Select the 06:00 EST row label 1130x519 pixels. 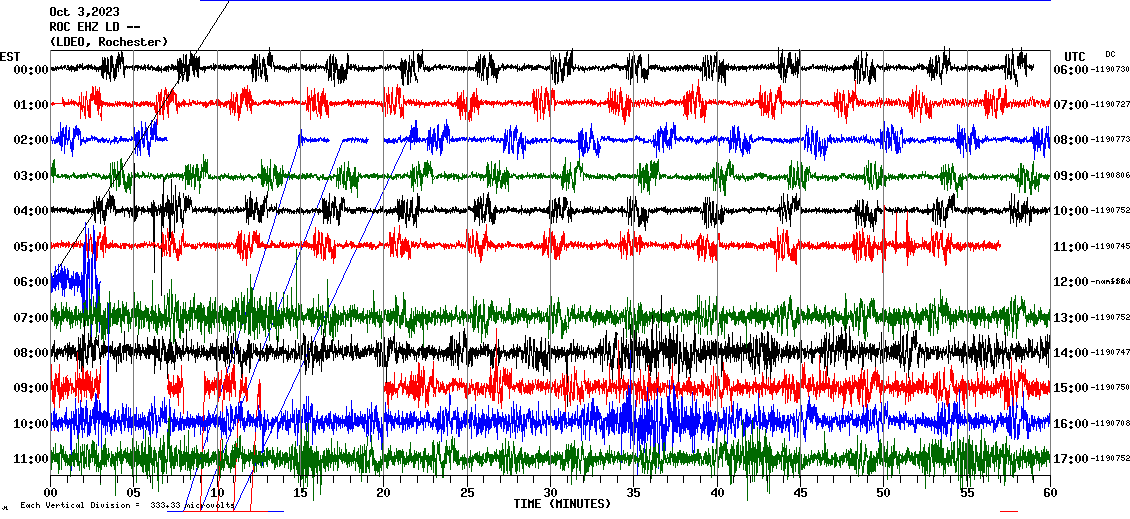(30, 282)
